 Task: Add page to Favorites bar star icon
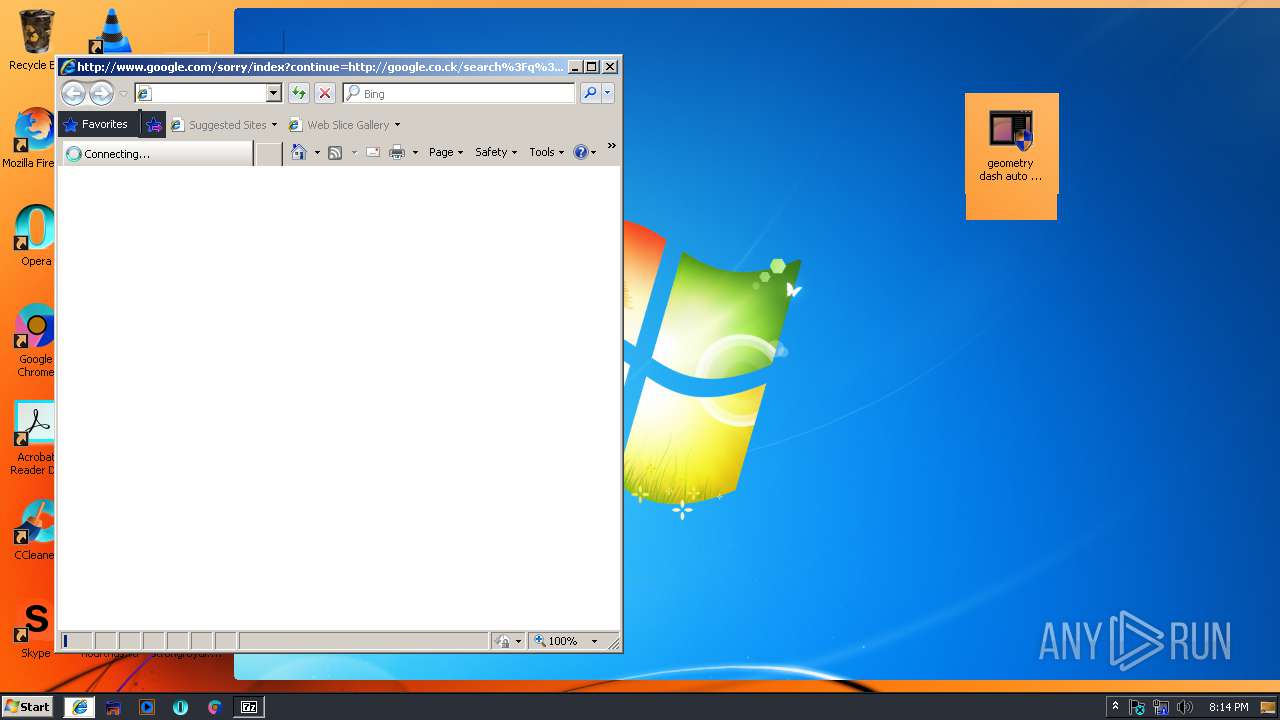(x=154, y=125)
